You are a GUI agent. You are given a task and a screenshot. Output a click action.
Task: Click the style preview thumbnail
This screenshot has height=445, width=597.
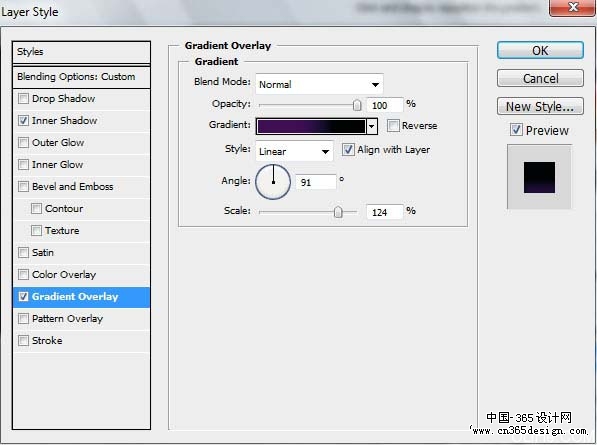[539, 177]
